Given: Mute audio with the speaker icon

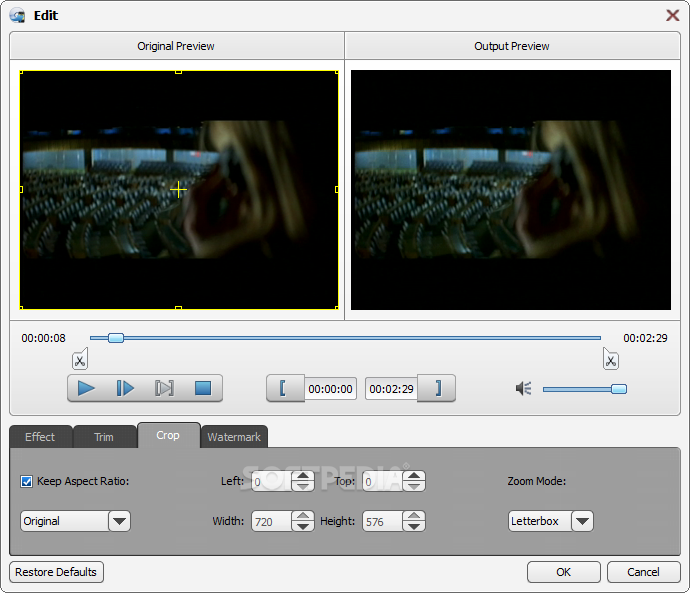Looking at the screenshot, I should [x=524, y=388].
